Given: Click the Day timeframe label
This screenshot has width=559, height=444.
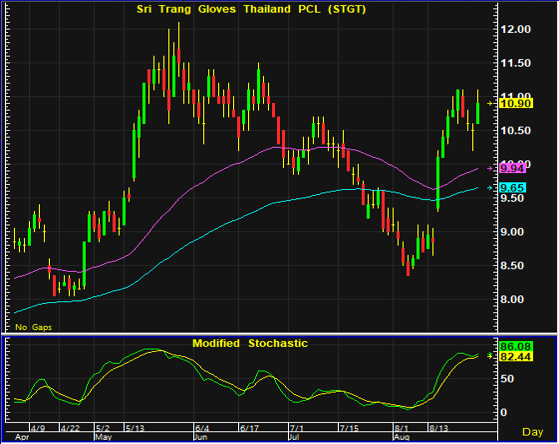Looking at the screenshot, I should click(533, 432).
